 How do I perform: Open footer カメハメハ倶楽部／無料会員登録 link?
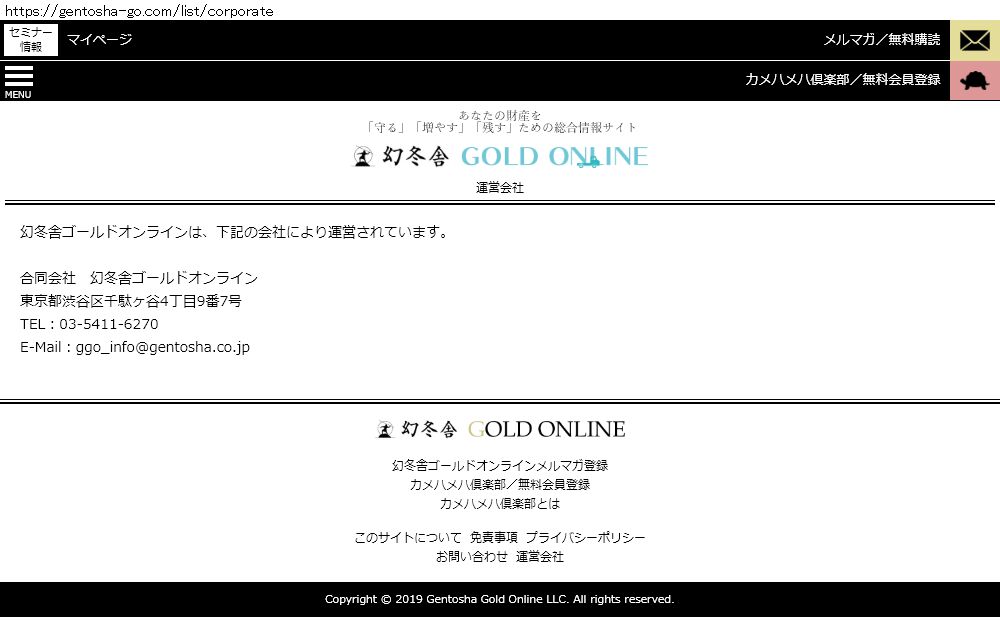(500, 485)
